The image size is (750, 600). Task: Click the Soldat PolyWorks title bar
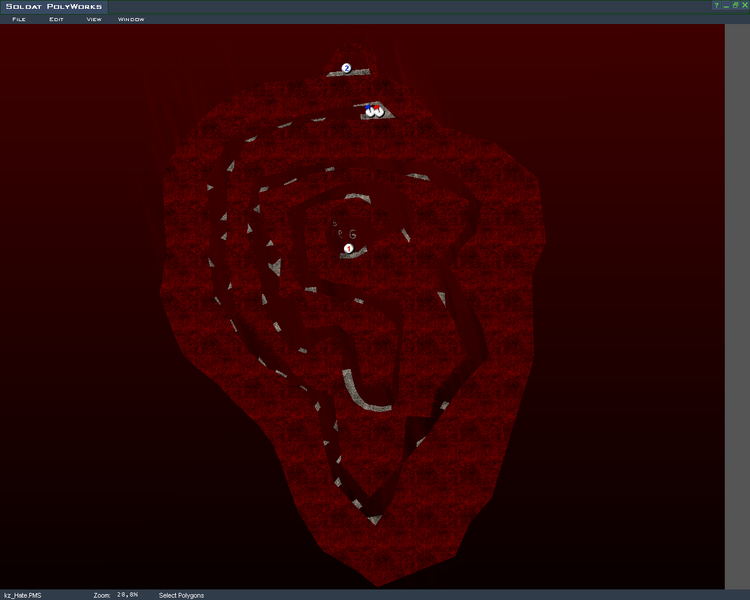tap(300, 6)
